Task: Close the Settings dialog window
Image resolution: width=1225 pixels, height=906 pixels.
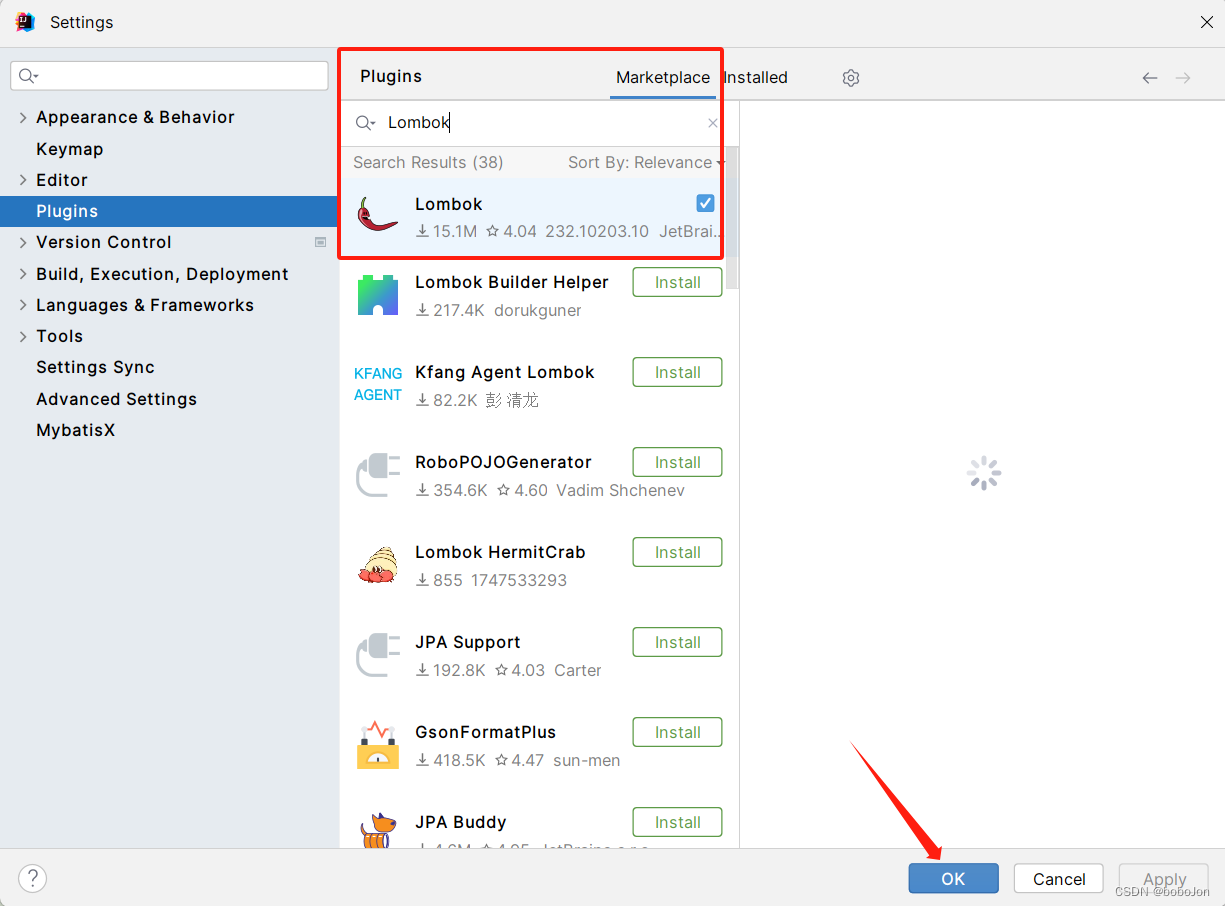Action: tap(1207, 22)
